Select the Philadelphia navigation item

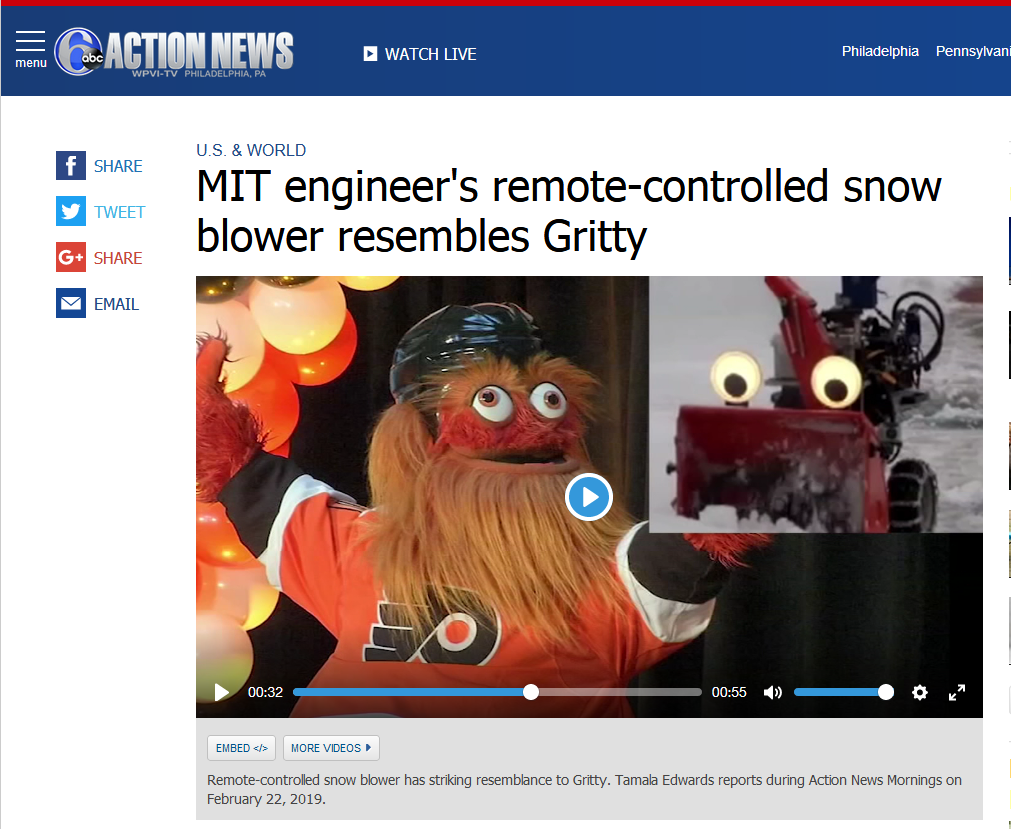pos(880,51)
